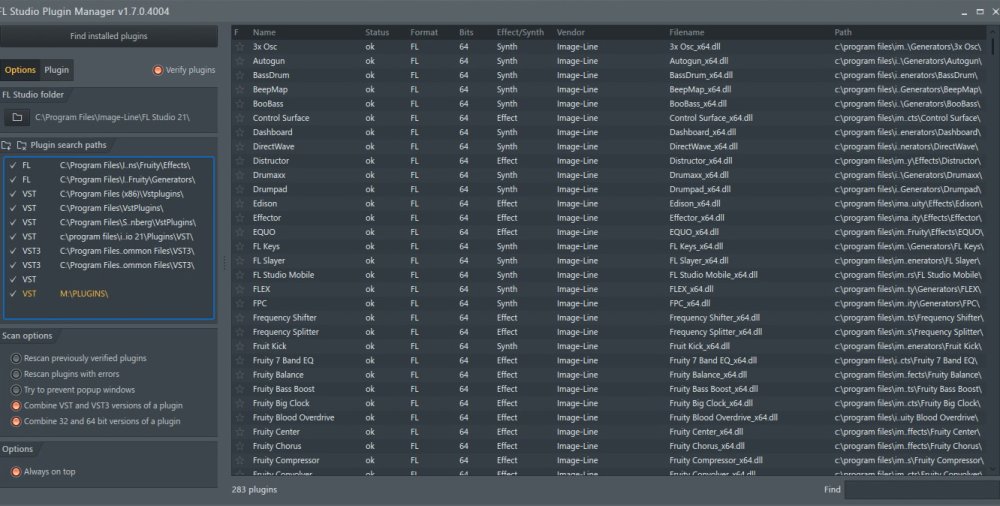Favorite the Drumaxx synth
This screenshot has width=1000, height=506.
pos(240,175)
